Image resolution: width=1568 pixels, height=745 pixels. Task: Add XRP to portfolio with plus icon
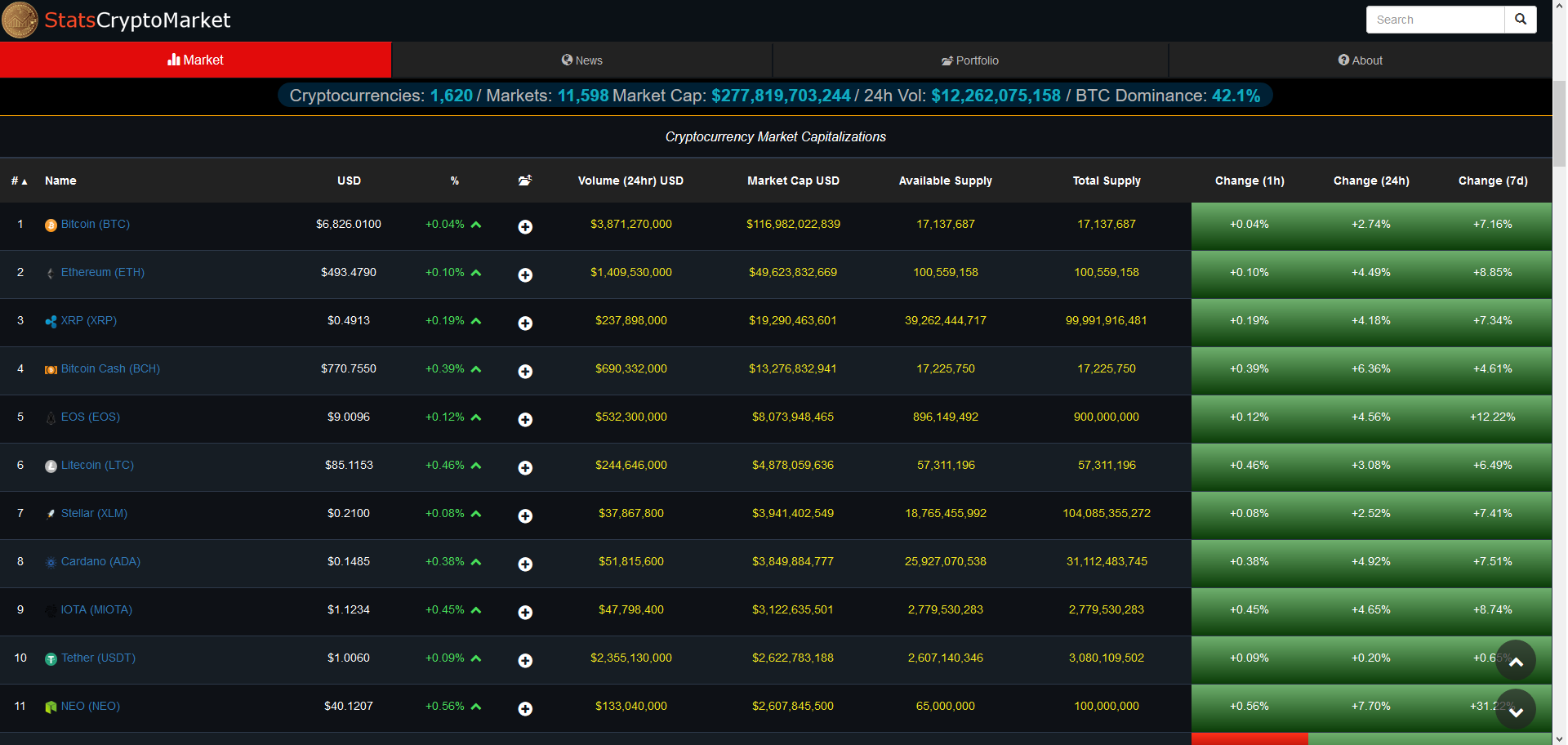[x=525, y=323]
